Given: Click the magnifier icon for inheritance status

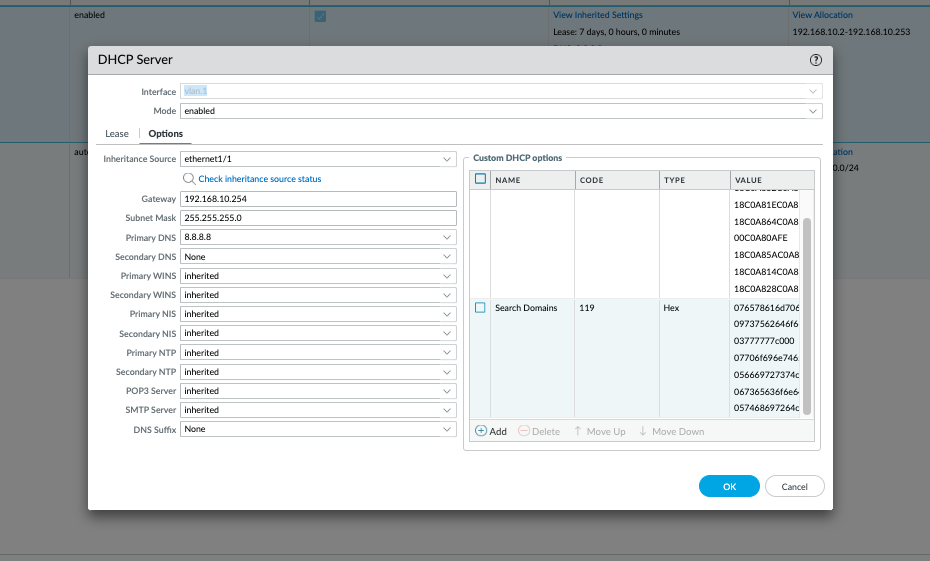Looking at the screenshot, I should [x=188, y=179].
